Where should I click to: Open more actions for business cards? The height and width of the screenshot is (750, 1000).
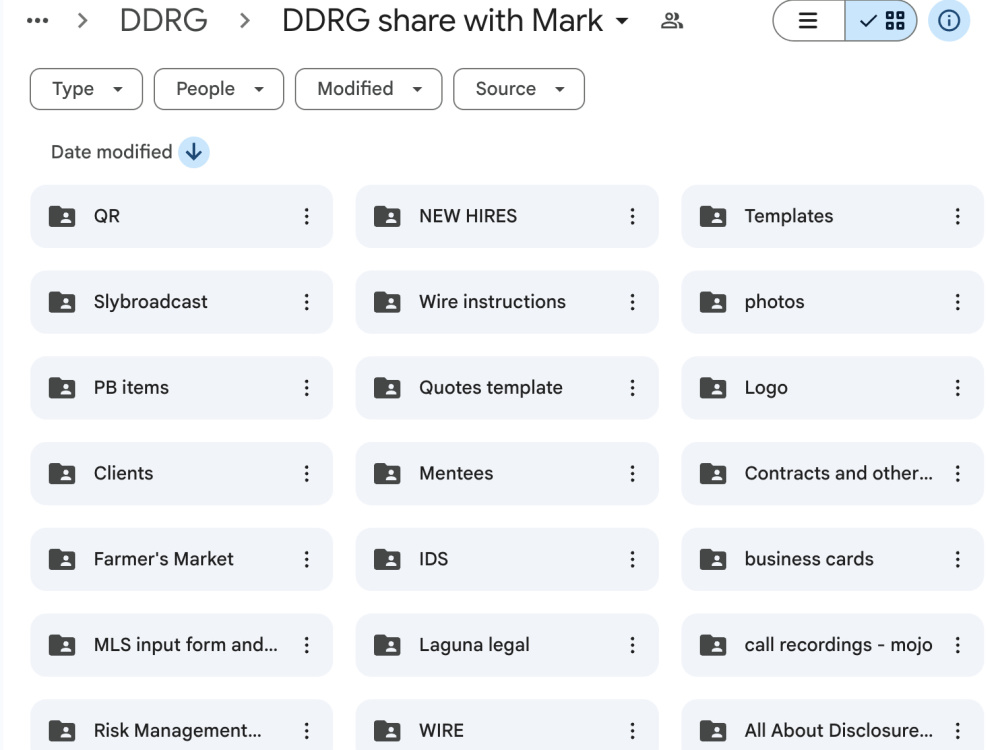(958, 559)
